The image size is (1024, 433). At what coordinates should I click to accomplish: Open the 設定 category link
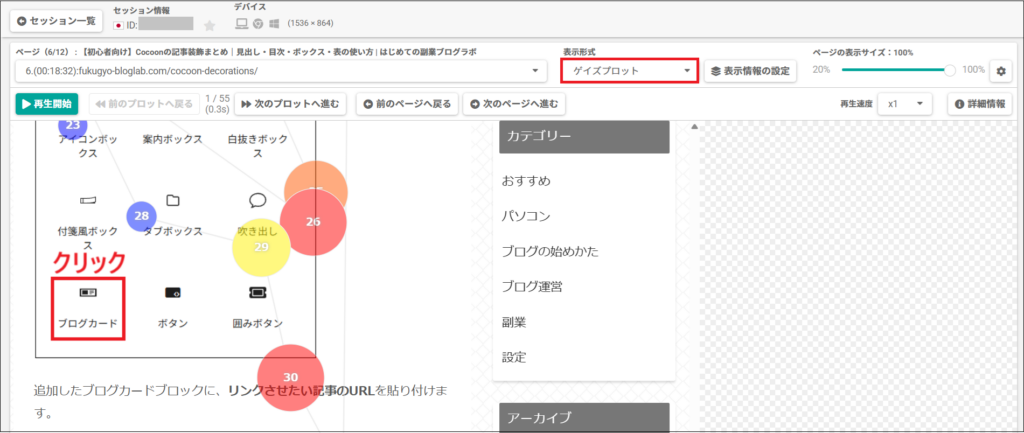514,357
